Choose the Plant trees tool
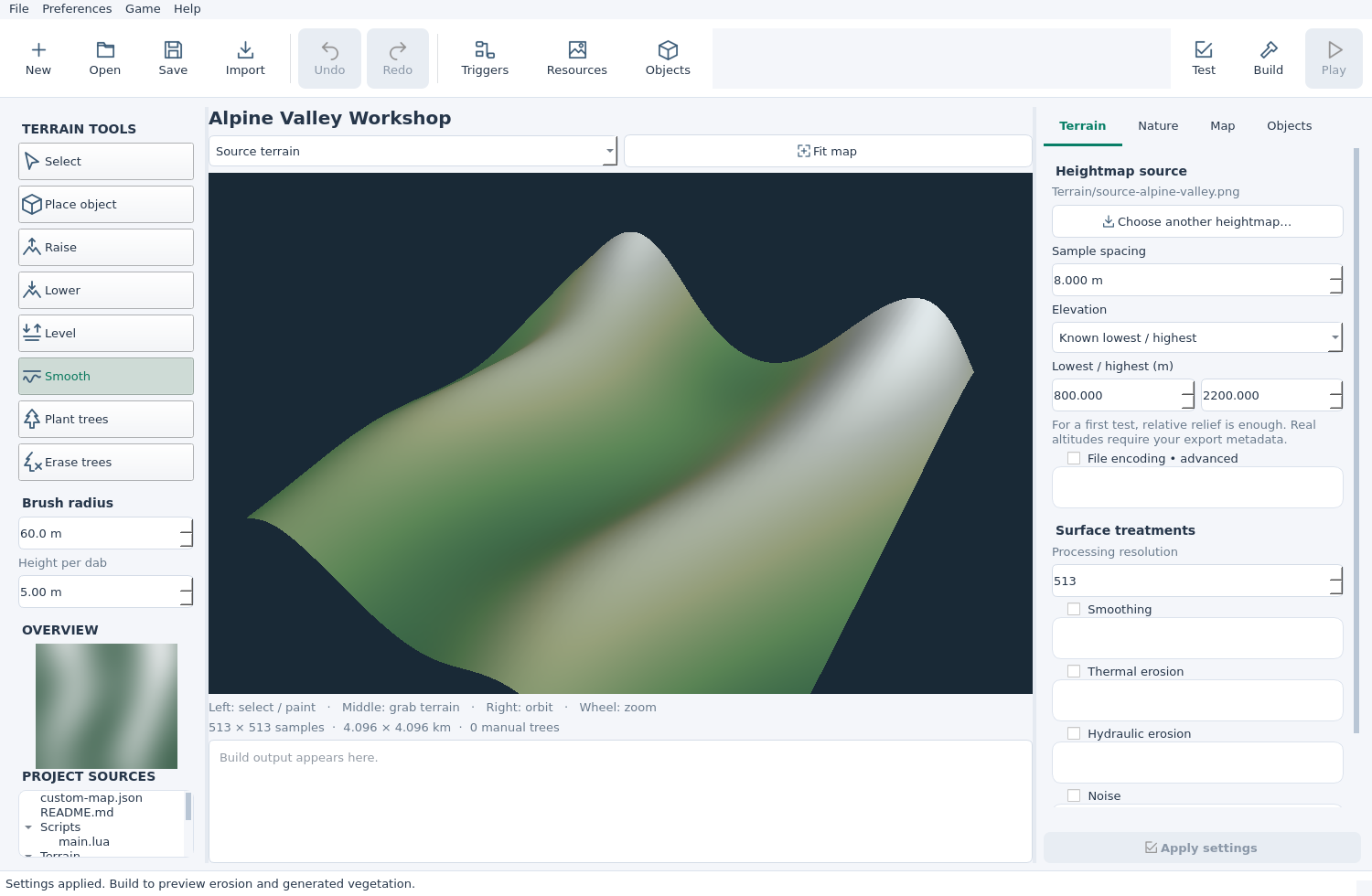 tap(106, 420)
